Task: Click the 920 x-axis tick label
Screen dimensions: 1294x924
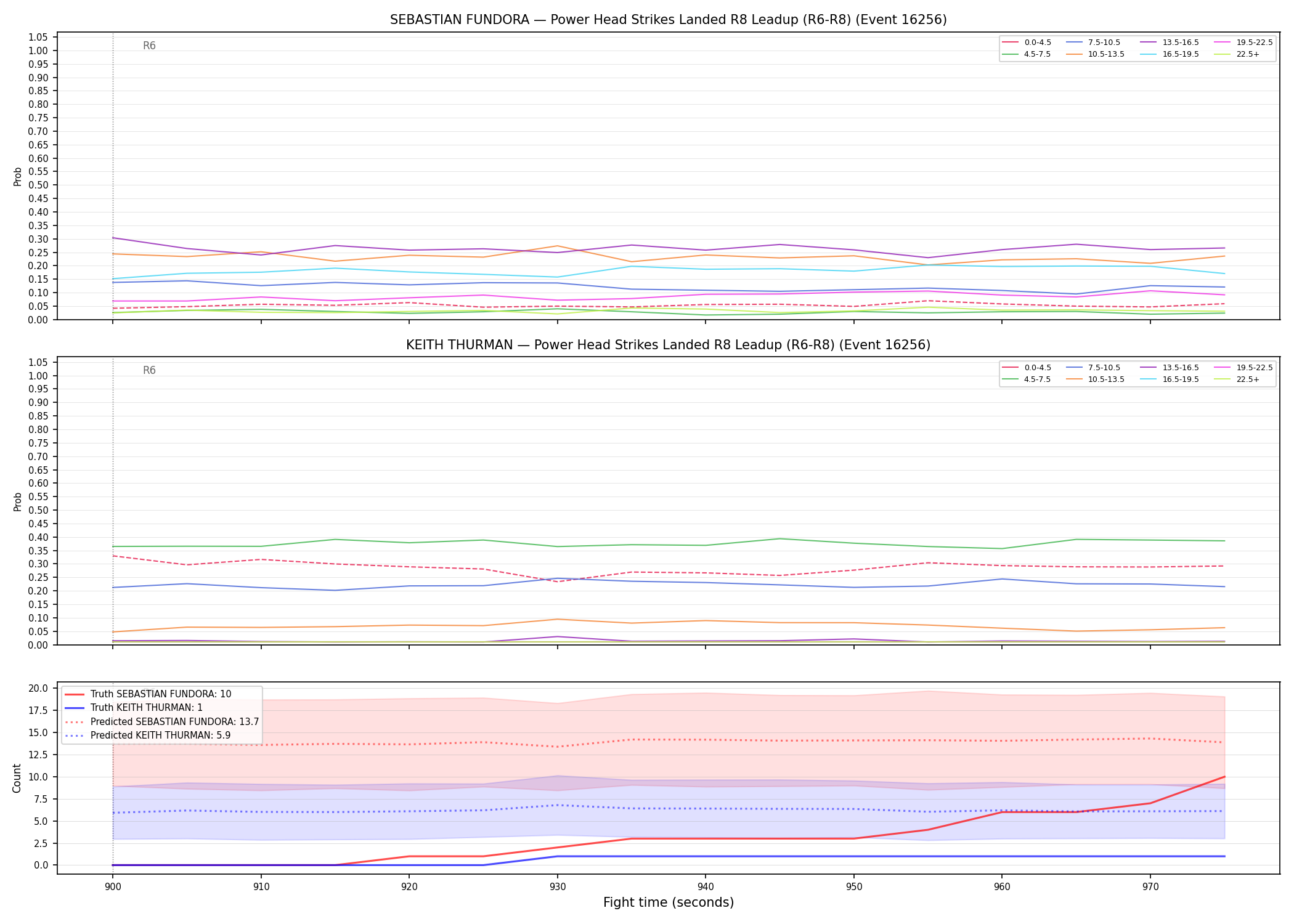Action: tap(409, 887)
